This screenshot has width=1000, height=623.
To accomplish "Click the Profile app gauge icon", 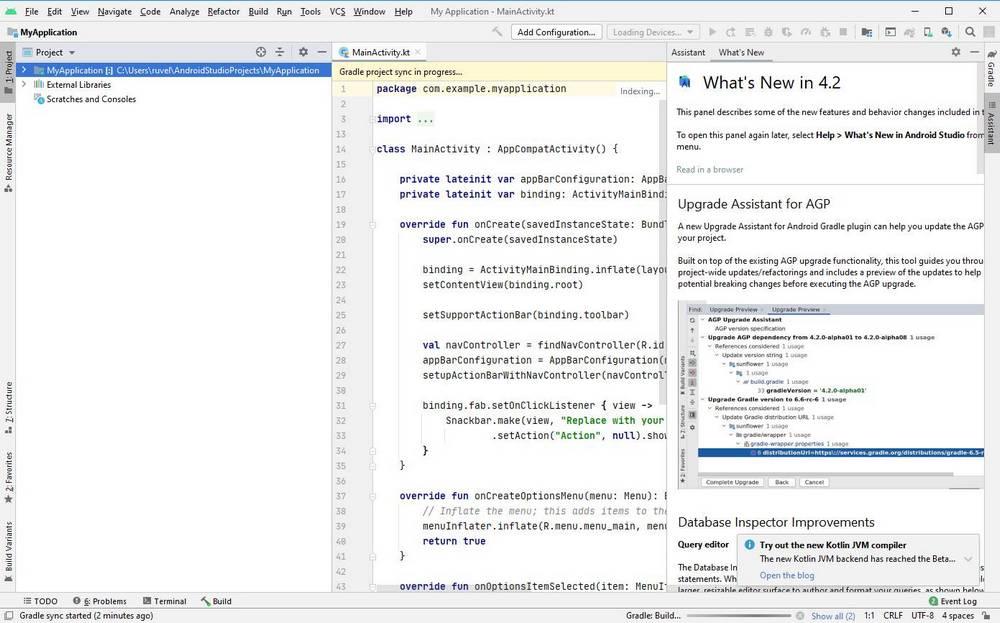I will pos(806,32).
